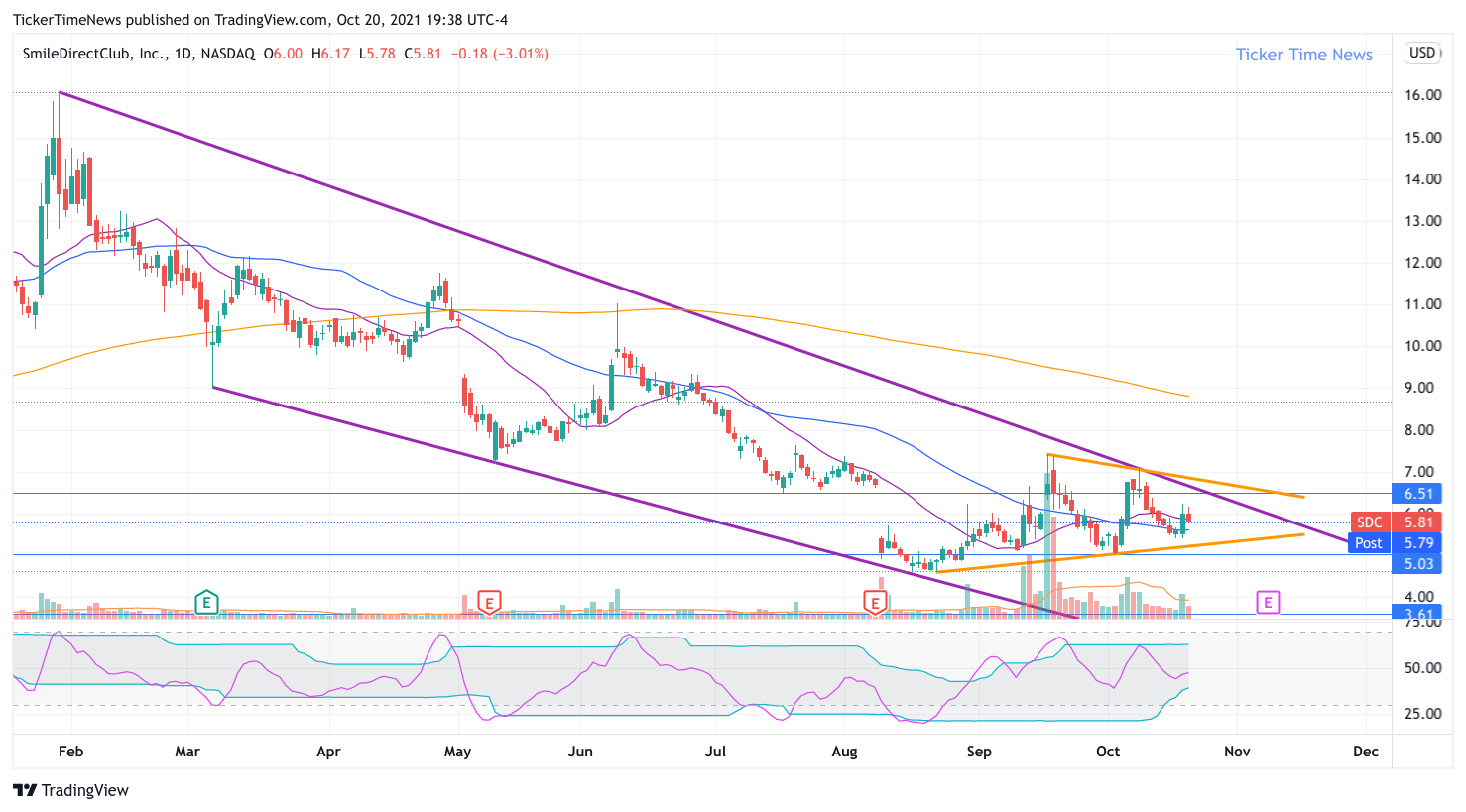Click the 16.00 label on the price scale

[x=1422, y=95]
